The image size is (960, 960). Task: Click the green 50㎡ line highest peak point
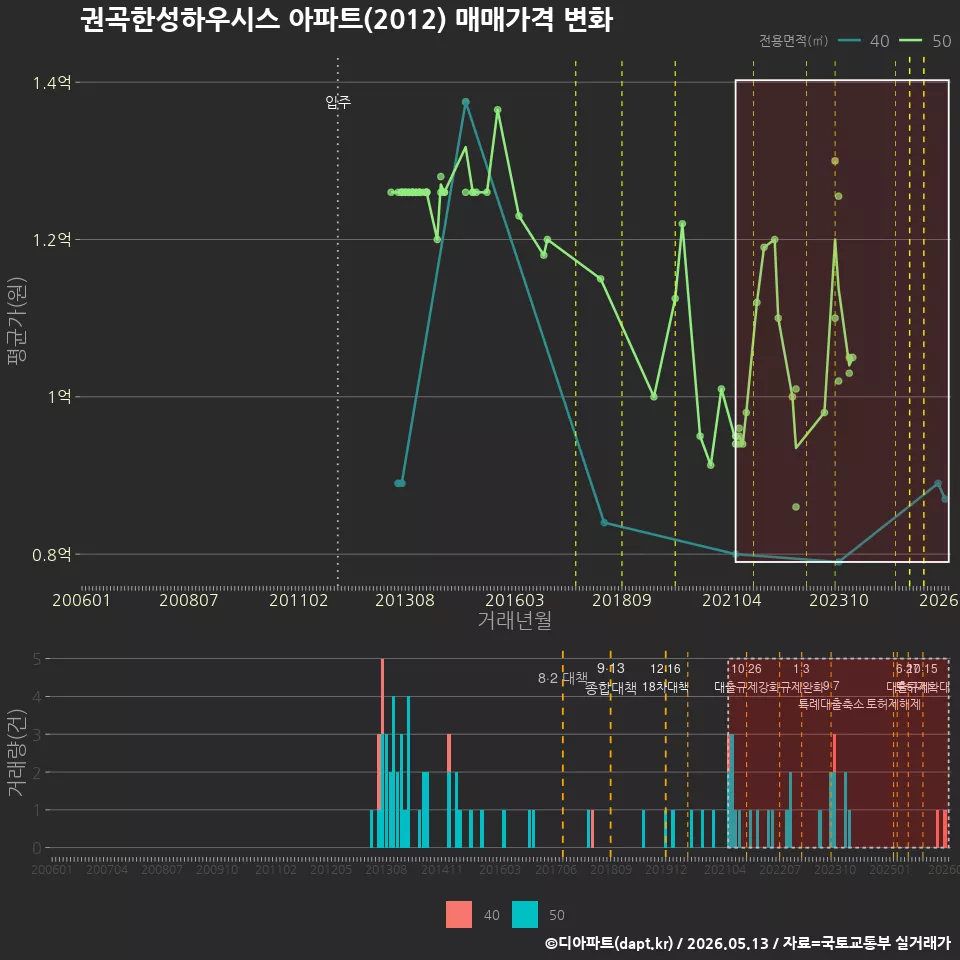[498, 110]
